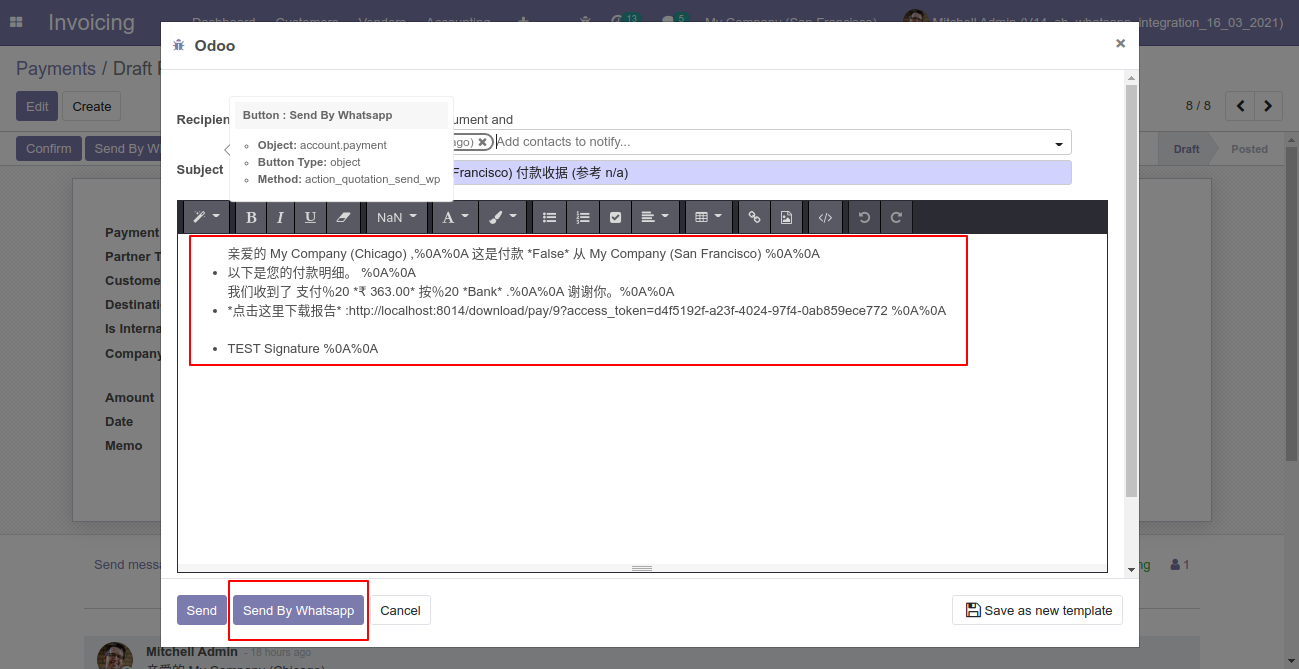
Task: Open messages chat icon with badge 5
Action: (x=673, y=21)
